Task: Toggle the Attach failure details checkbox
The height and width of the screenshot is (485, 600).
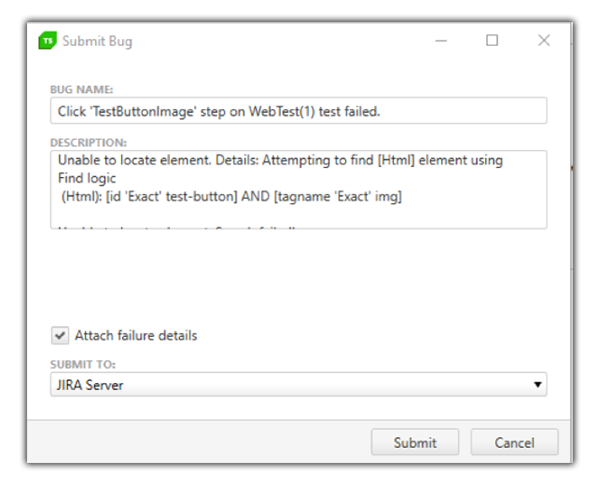Action: [60, 336]
